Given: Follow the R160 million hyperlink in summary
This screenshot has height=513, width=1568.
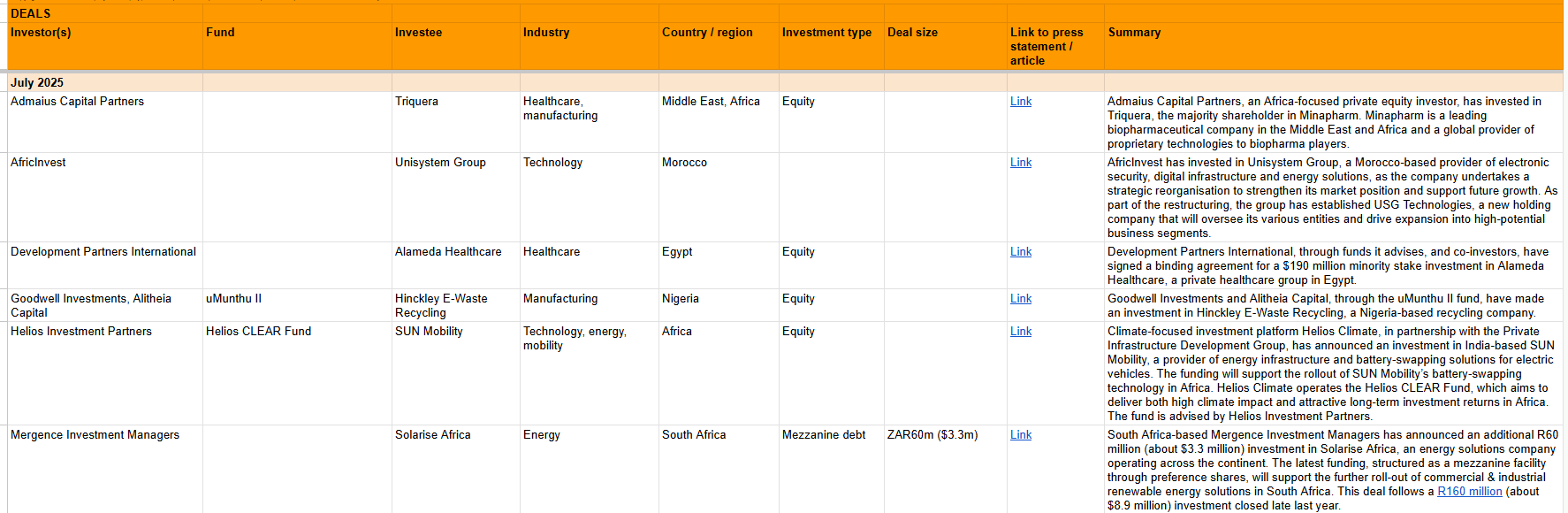Looking at the screenshot, I should [x=1469, y=492].
